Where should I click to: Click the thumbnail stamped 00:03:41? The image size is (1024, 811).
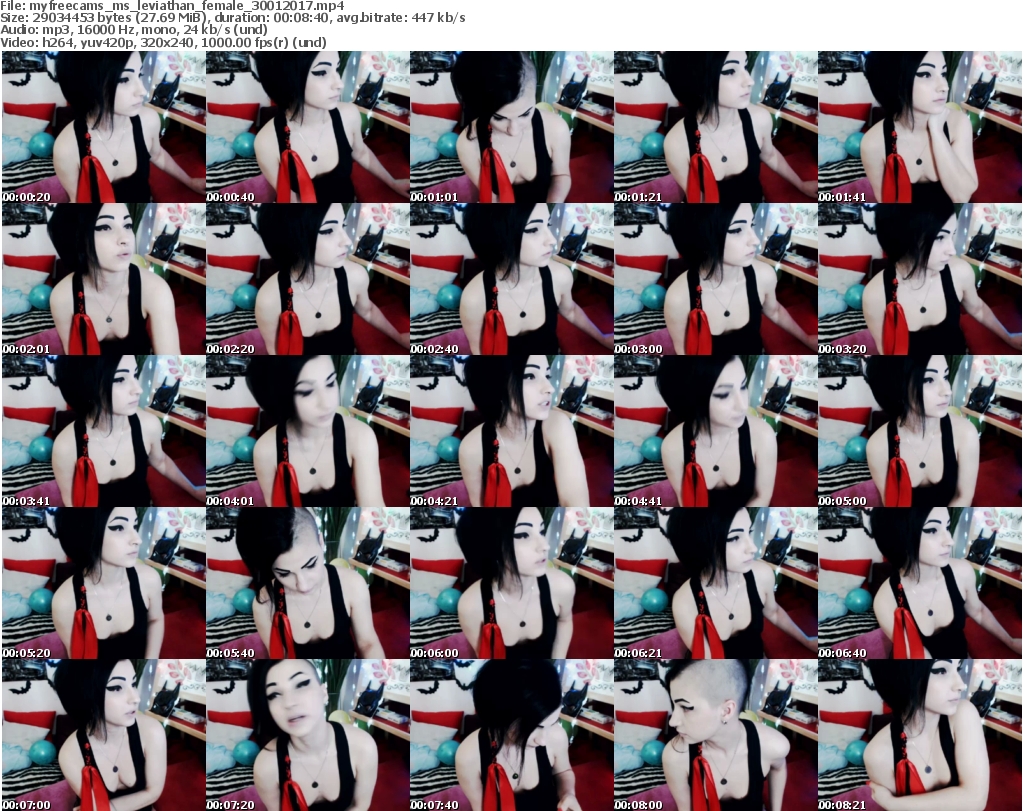(104, 432)
